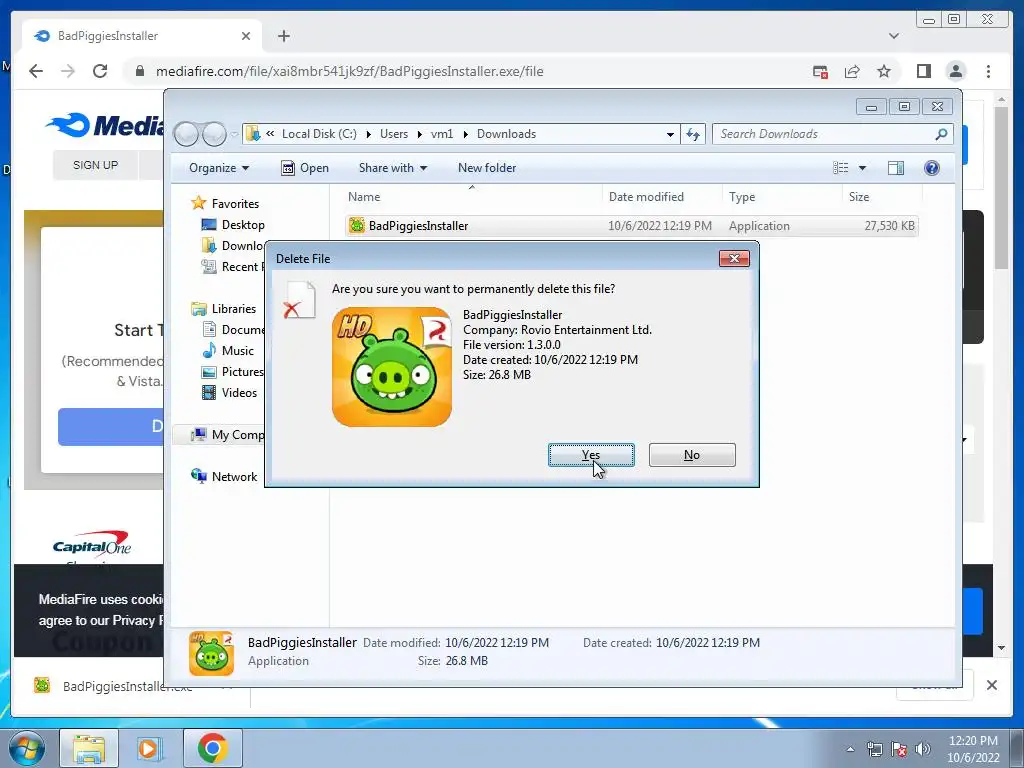Select Libraries in navigation pane
The width and height of the screenshot is (1024, 768).
point(223,308)
